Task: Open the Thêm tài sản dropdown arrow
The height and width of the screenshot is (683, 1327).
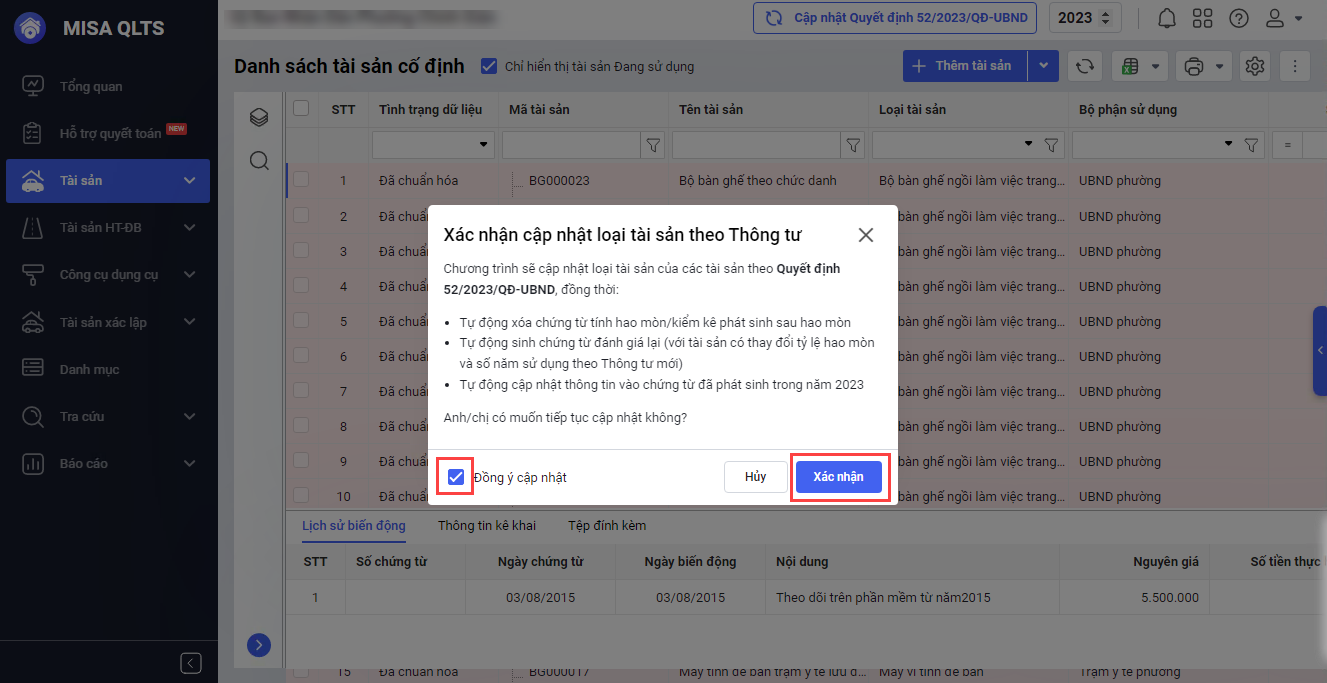Action: pos(1043,66)
